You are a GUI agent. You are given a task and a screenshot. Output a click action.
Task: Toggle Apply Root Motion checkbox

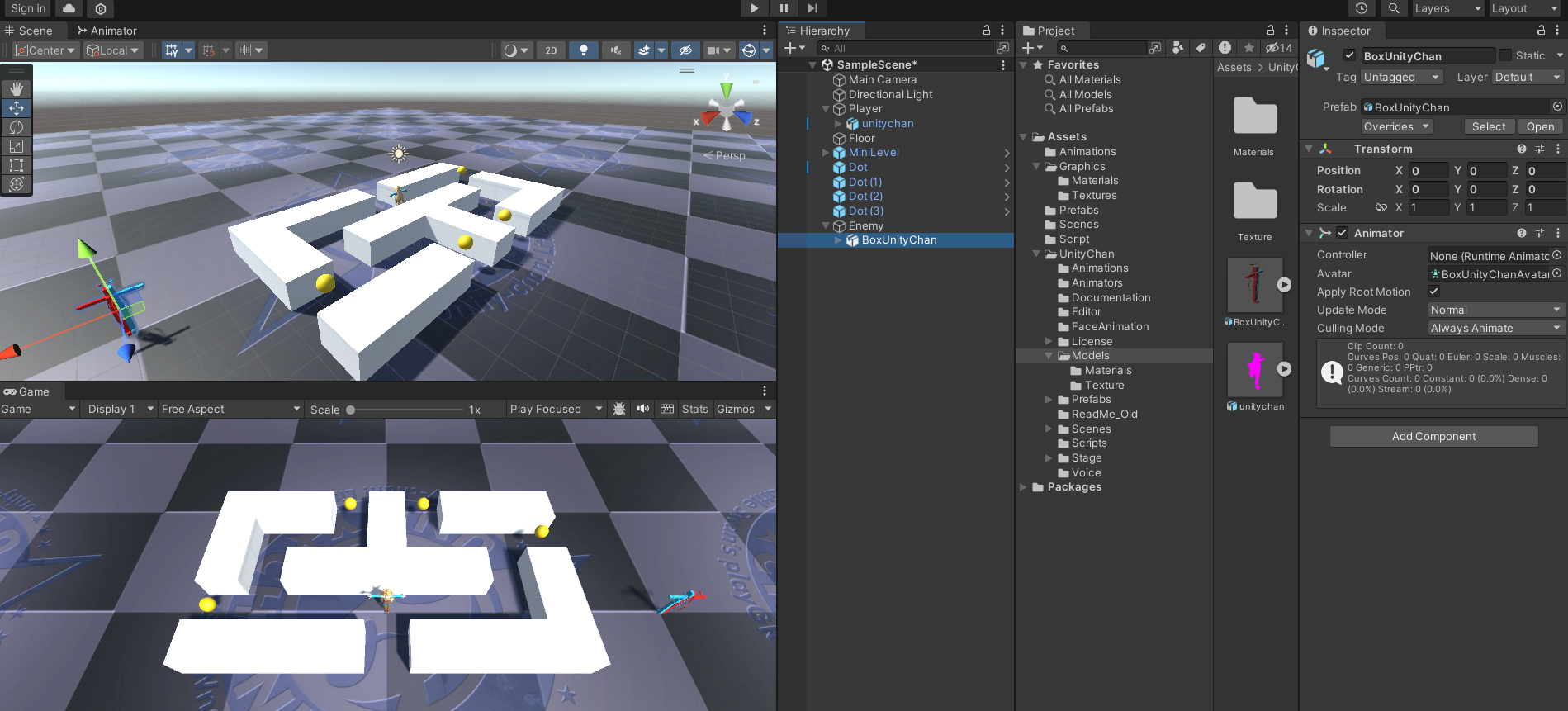pyautogui.click(x=1434, y=292)
